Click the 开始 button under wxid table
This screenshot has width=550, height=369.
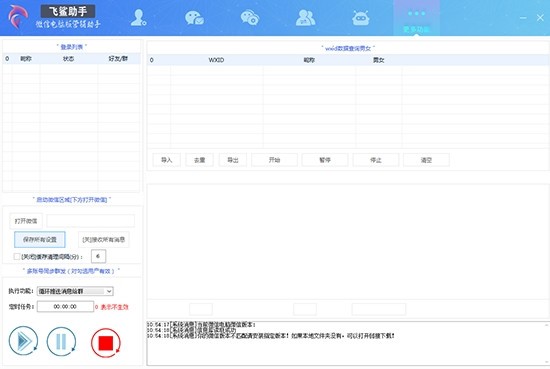(x=274, y=160)
